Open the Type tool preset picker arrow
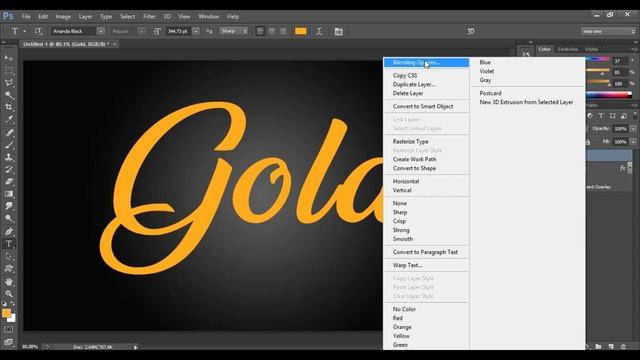Image resolution: width=640 pixels, height=360 pixels. tap(24, 31)
